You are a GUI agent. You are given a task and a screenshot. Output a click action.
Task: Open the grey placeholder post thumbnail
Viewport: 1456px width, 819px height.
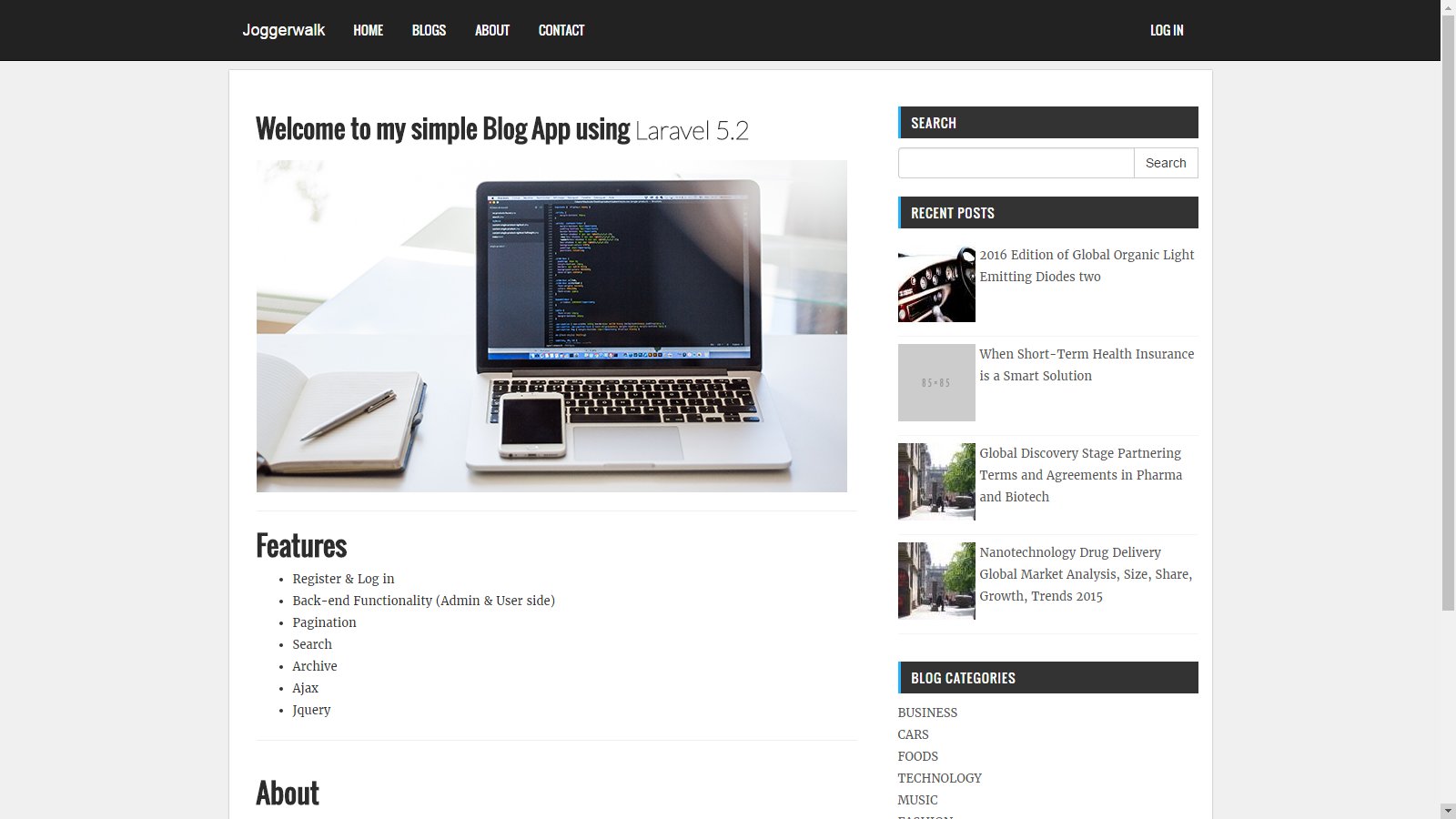(936, 382)
